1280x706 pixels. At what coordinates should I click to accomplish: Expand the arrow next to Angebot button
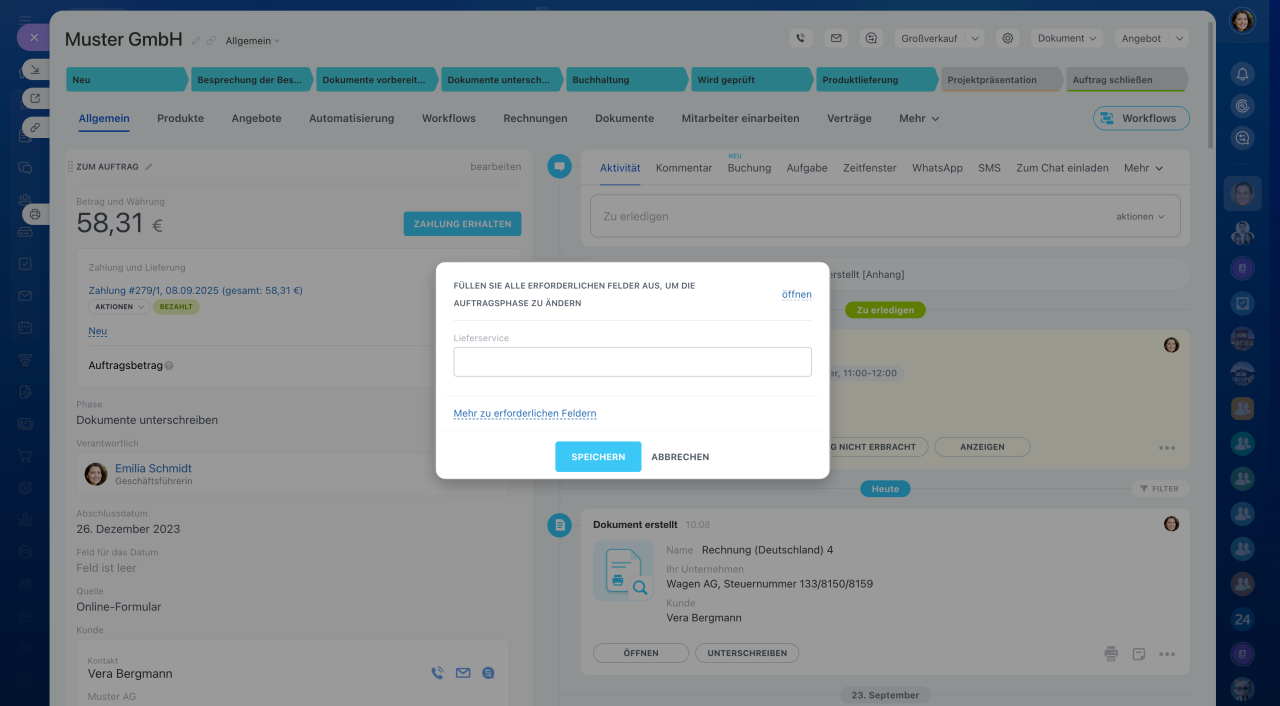point(1179,39)
